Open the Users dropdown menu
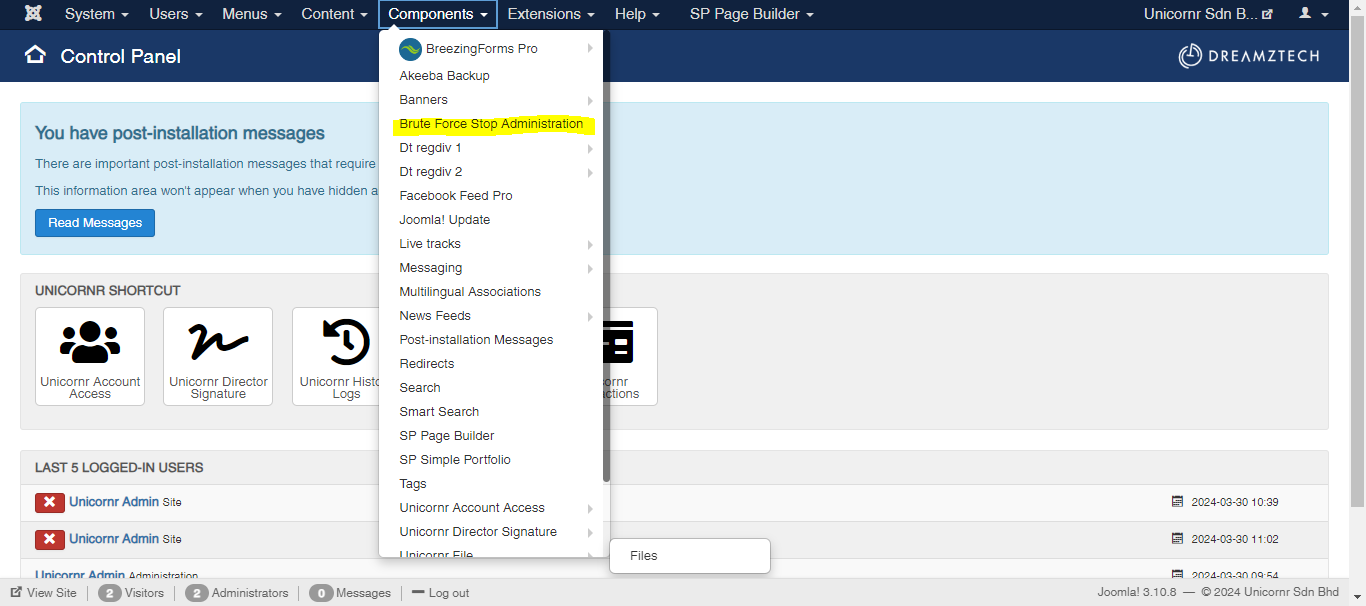The width and height of the screenshot is (1366, 606). click(x=176, y=14)
